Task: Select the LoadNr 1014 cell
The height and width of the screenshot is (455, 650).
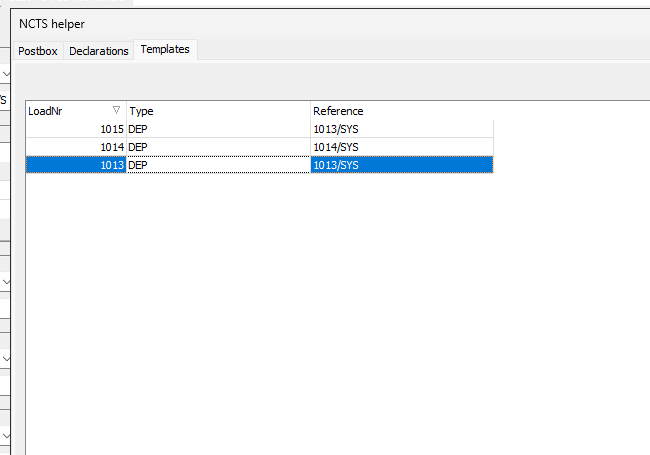Action: click(x=76, y=147)
